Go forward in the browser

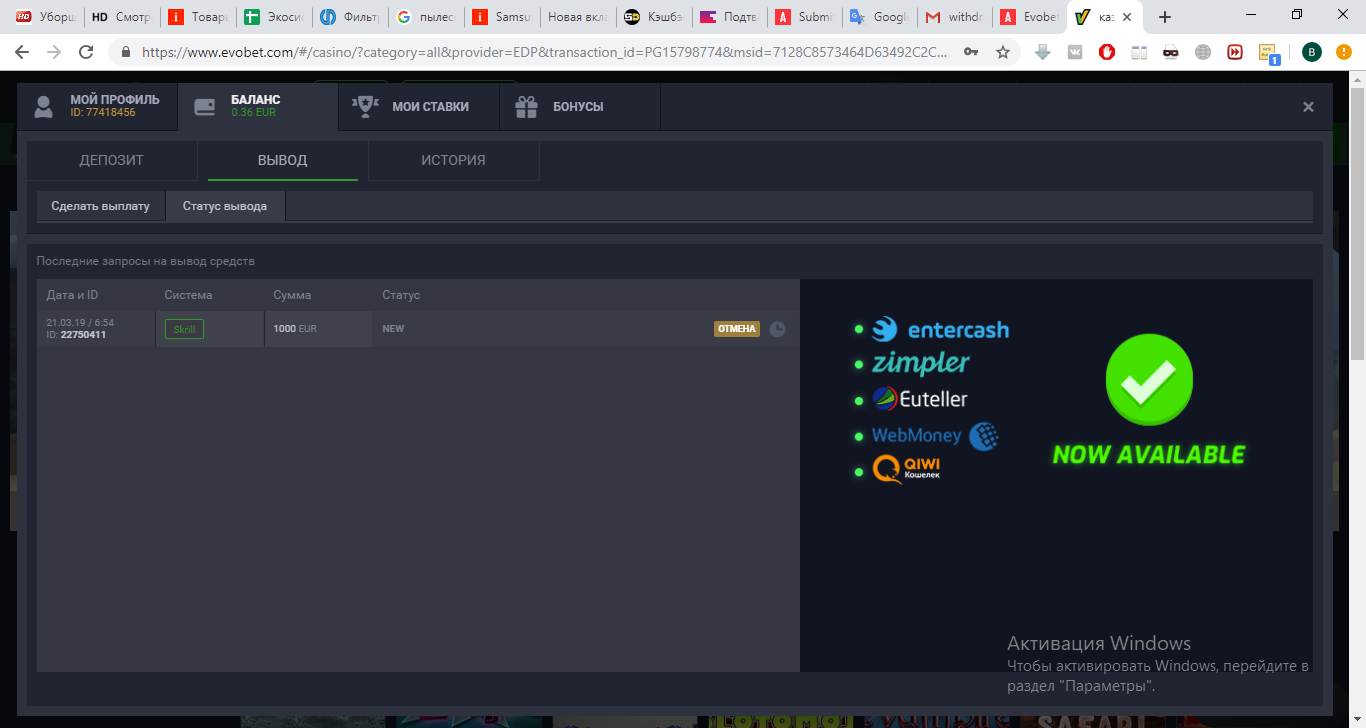(54, 52)
